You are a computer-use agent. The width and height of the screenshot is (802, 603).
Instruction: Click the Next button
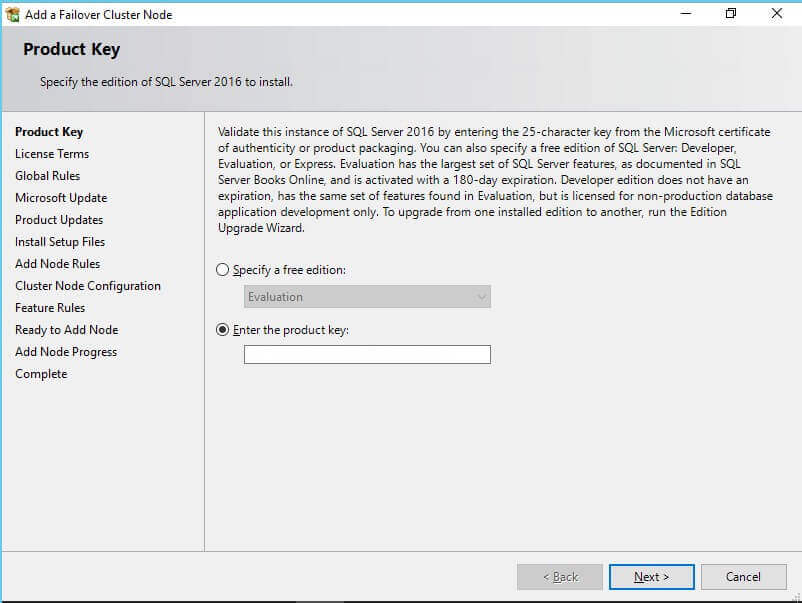[x=651, y=577]
